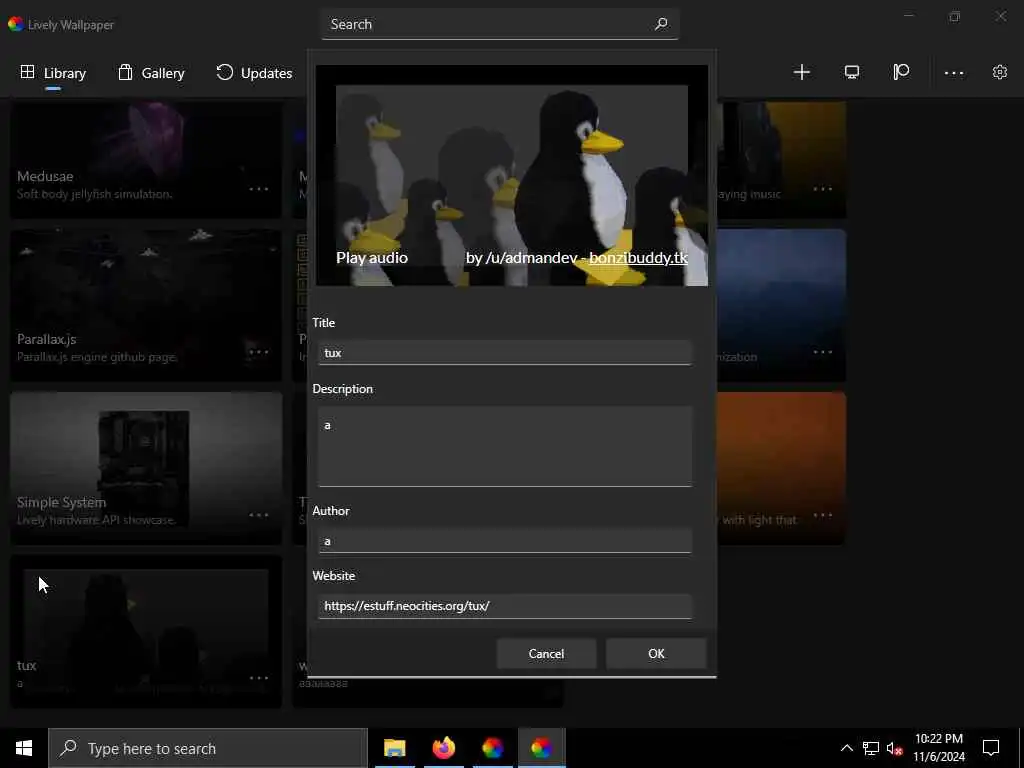Open the bonzibuddy.tk link
Viewport: 1024px width, 768px height.
coord(638,258)
